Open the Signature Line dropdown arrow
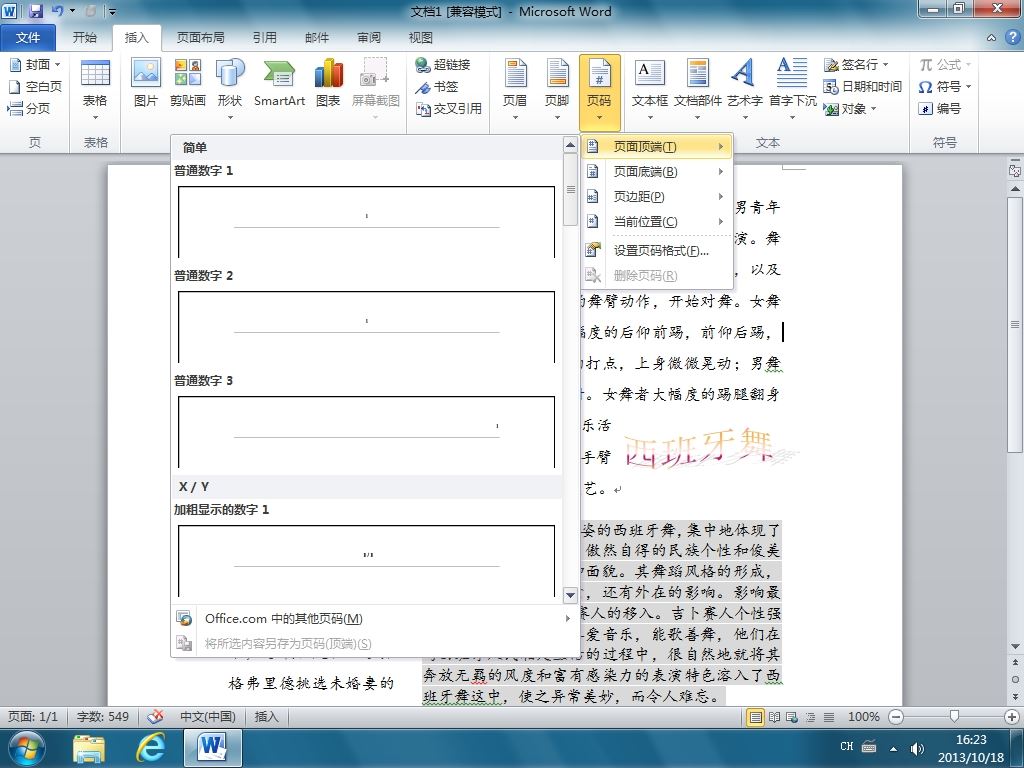Image resolution: width=1024 pixels, height=768 pixels. (x=886, y=65)
